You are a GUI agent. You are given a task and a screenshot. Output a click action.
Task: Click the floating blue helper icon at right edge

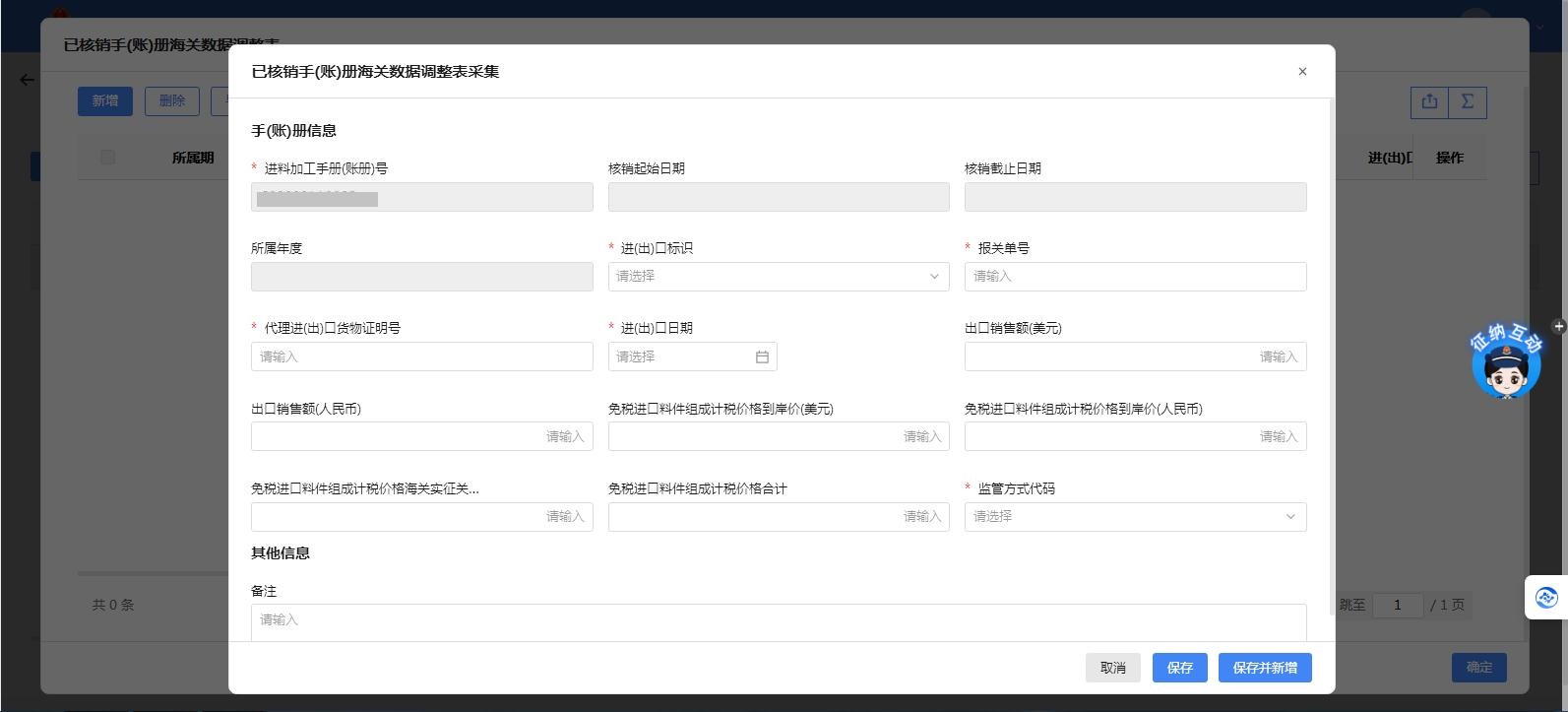pyautogui.click(x=1545, y=597)
